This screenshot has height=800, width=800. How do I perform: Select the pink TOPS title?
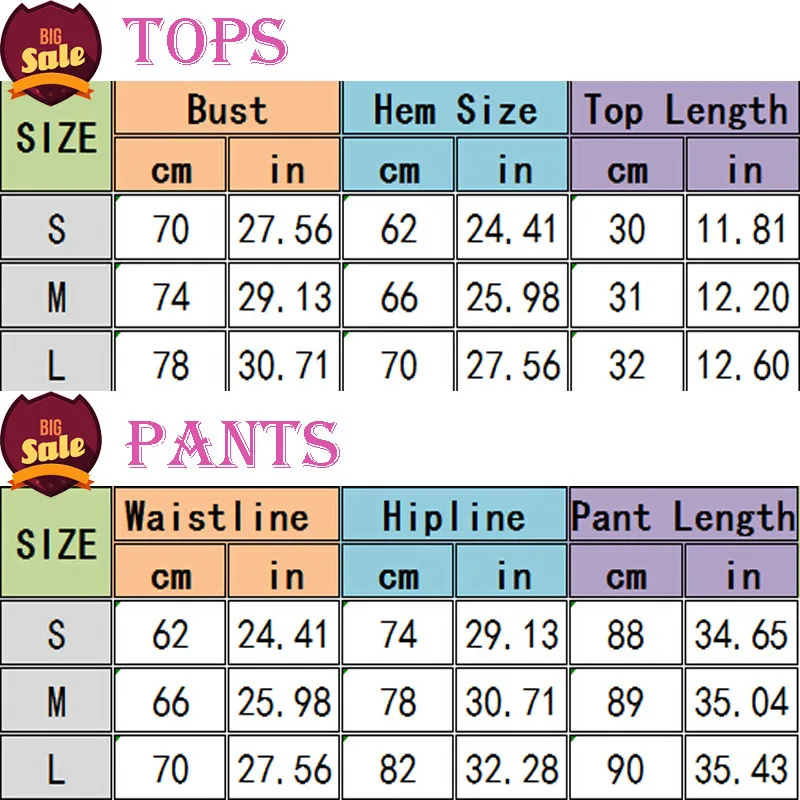tap(205, 41)
